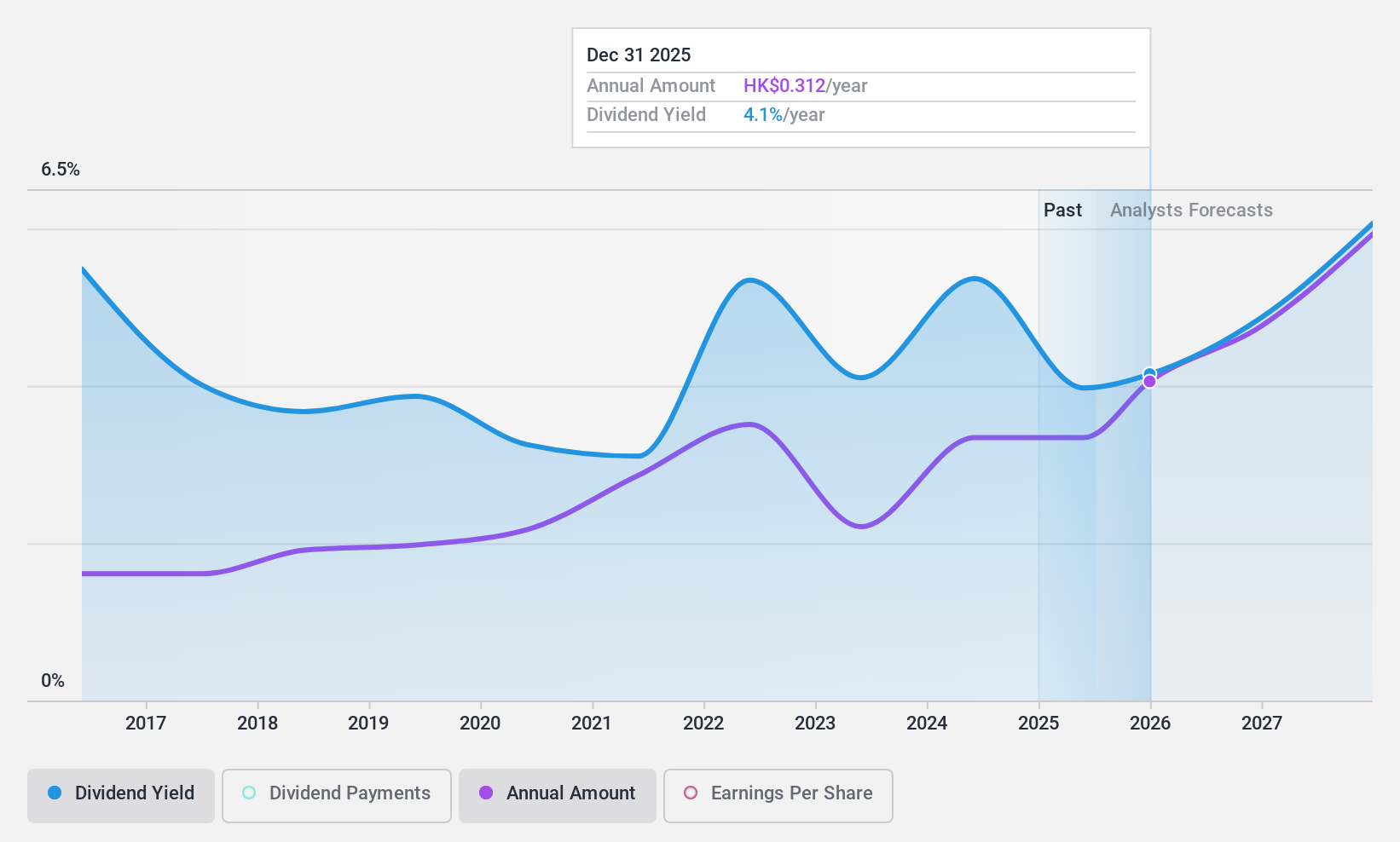The height and width of the screenshot is (842, 1400).
Task: Click the 6.5% y-axis label
Action: (61, 170)
